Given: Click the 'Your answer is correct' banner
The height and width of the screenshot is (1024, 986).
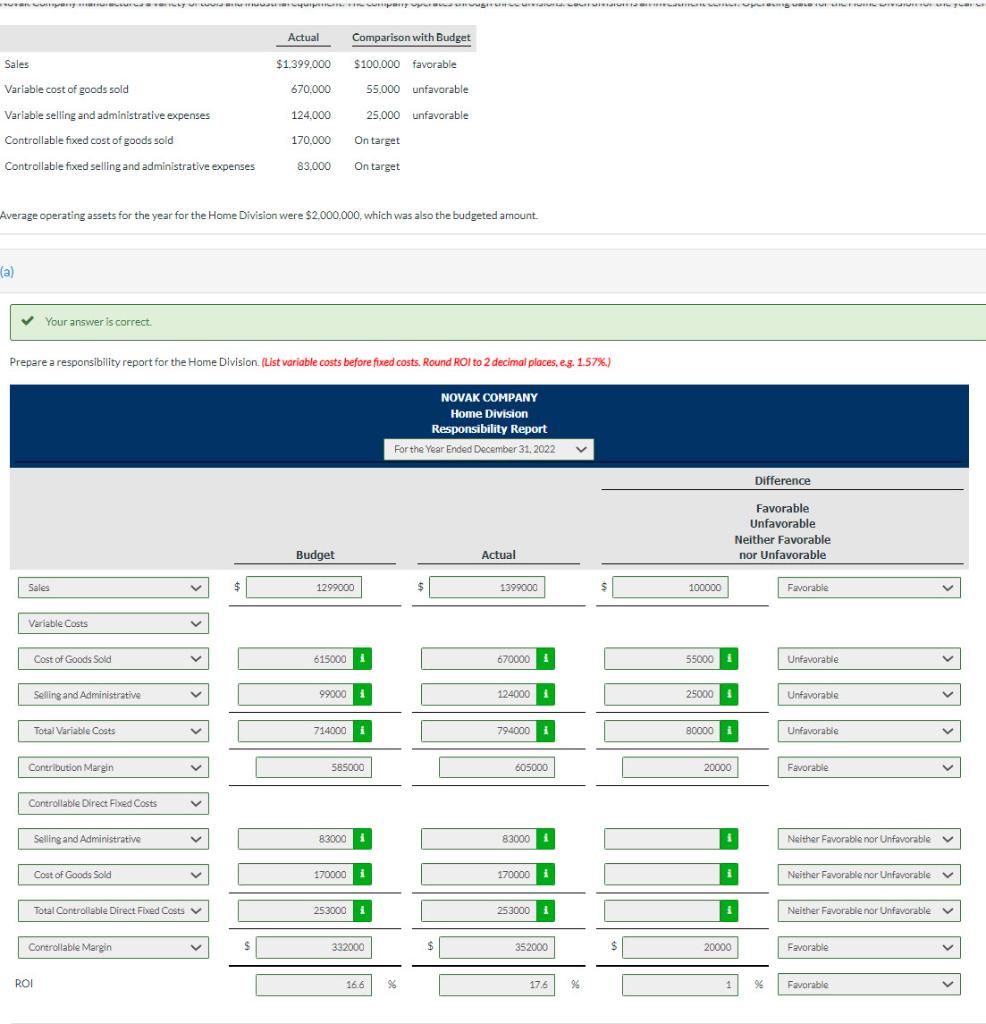Looking at the screenshot, I should 498,322.
